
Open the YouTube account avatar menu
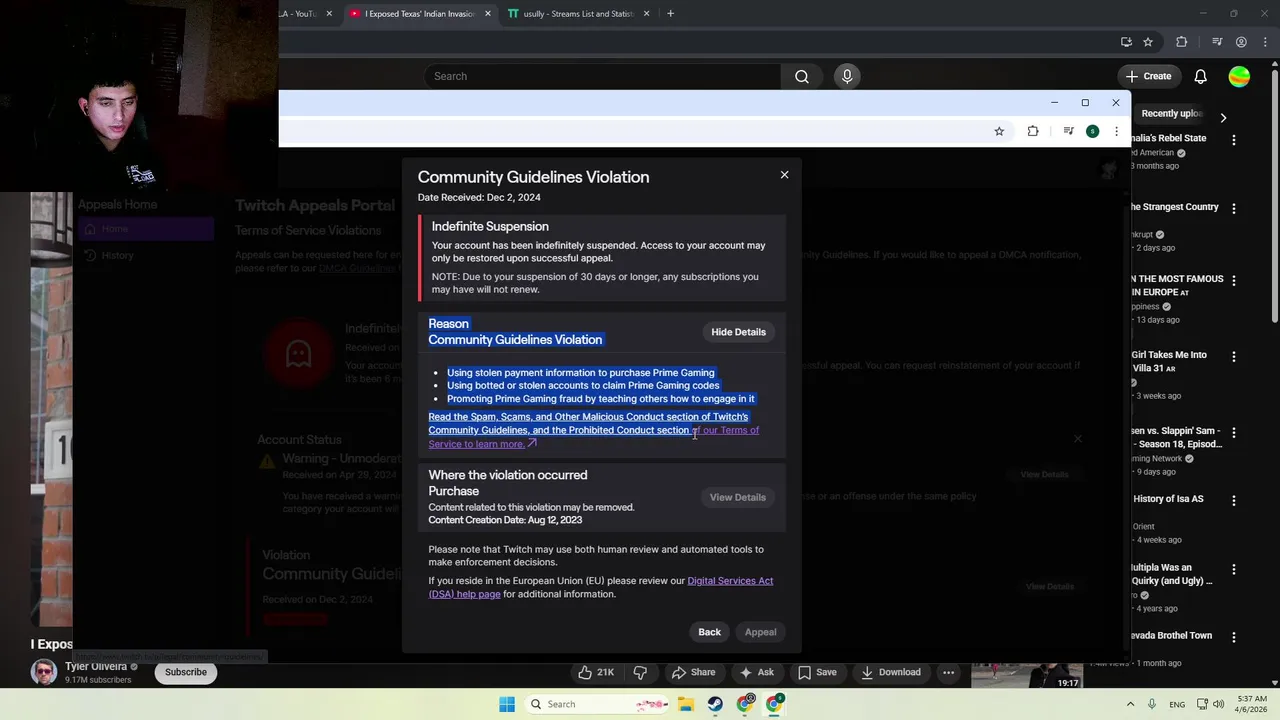1239,76
